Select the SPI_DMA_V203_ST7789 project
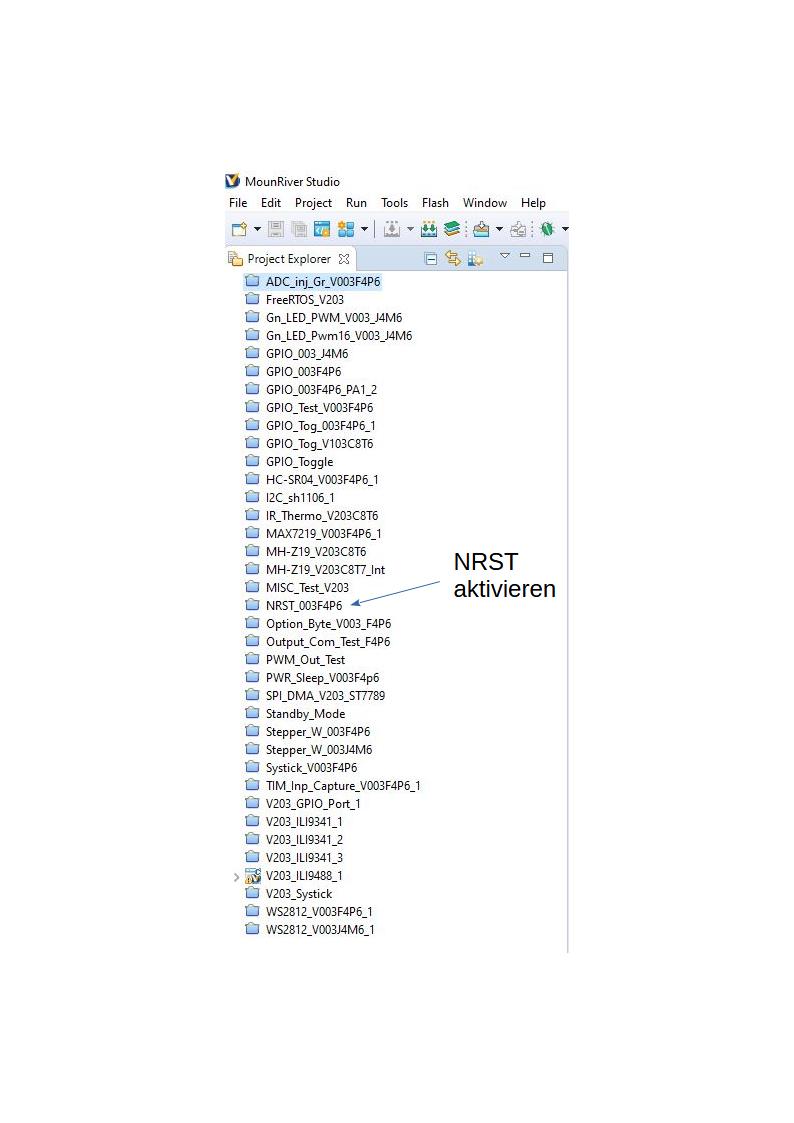This screenshot has height=1123, width=794. 325,695
